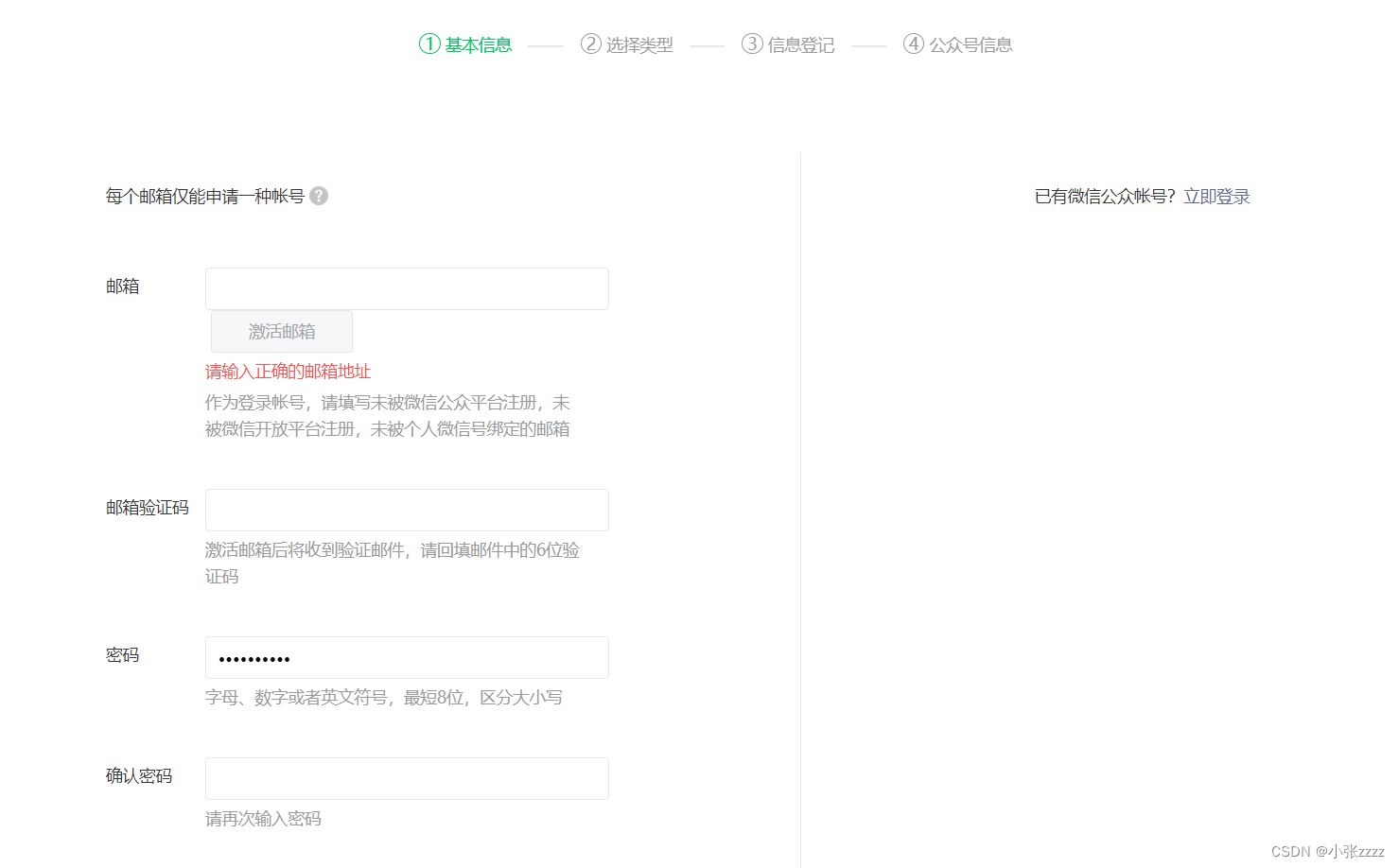This screenshot has height=868, width=1399.
Task: Click the 激活邮箱 button
Action: pos(282,332)
